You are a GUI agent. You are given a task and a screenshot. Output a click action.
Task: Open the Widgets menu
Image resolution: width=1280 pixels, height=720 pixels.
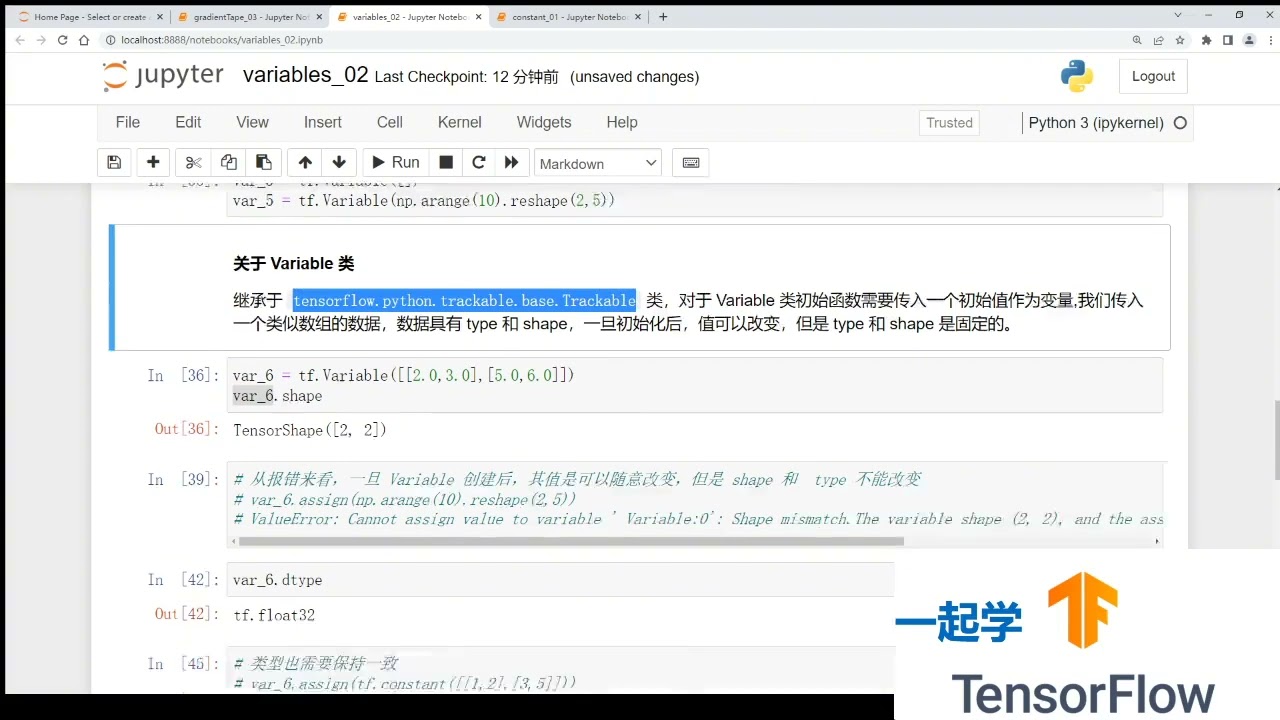point(544,122)
